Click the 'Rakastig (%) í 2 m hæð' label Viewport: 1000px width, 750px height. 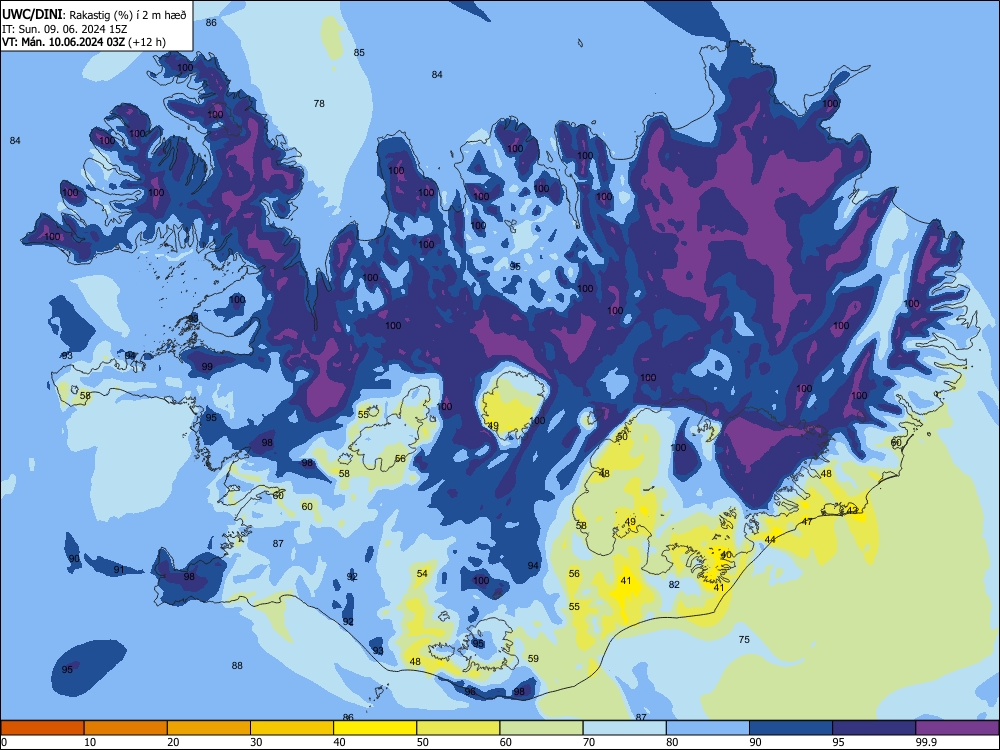pos(128,15)
